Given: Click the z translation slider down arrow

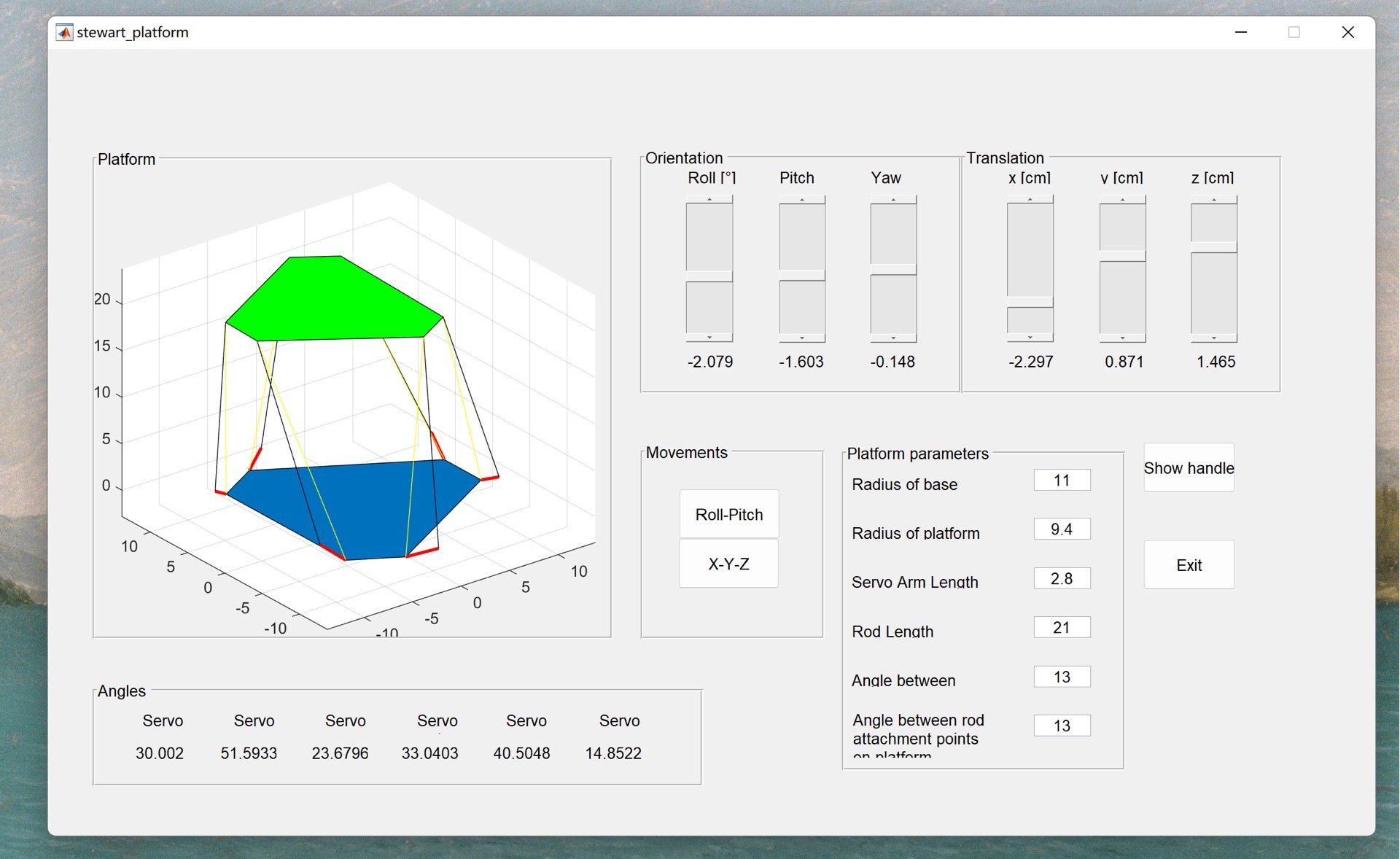Looking at the screenshot, I should click(x=1213, y=338).
